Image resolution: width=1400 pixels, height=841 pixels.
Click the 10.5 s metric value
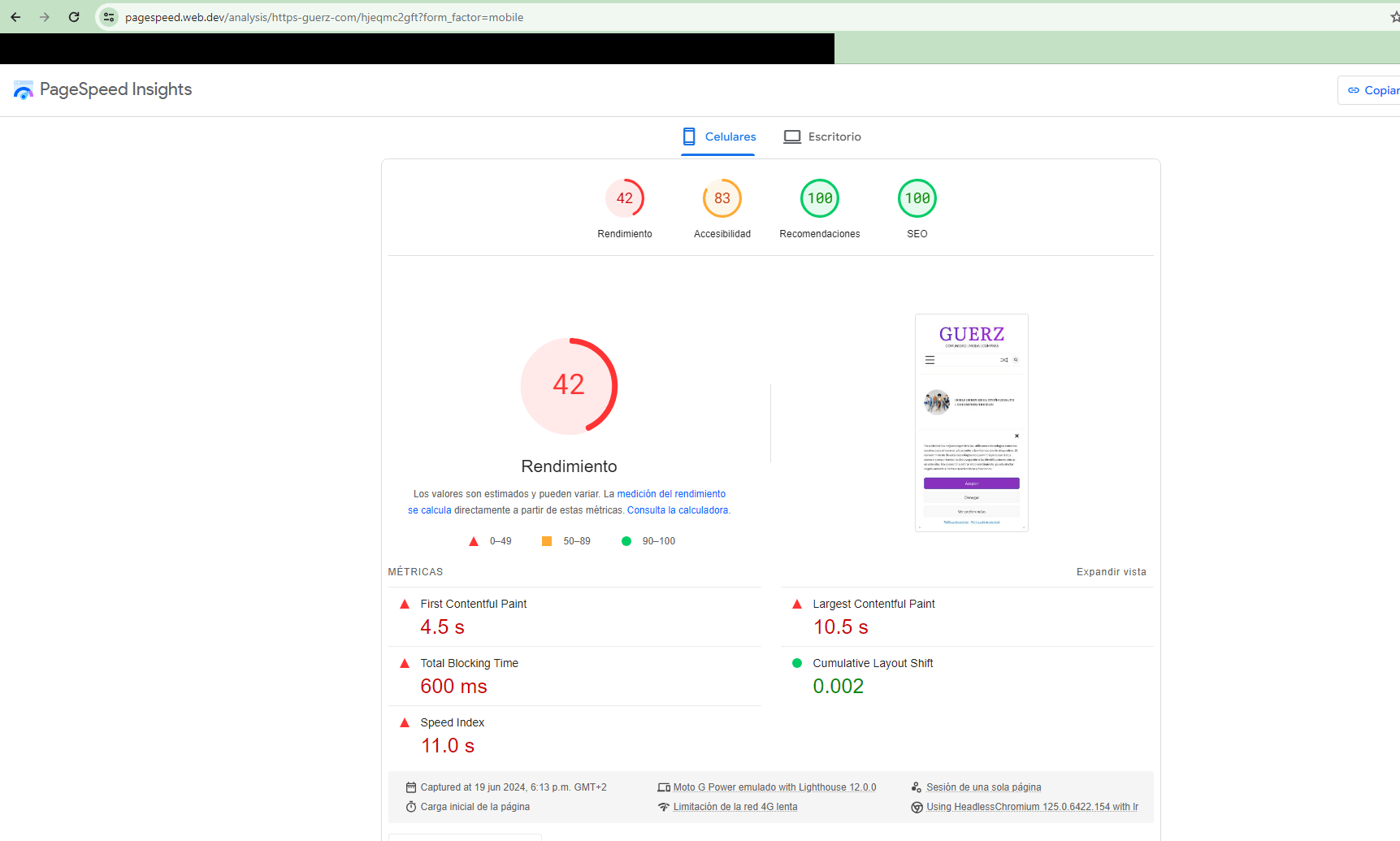(841, 627)
